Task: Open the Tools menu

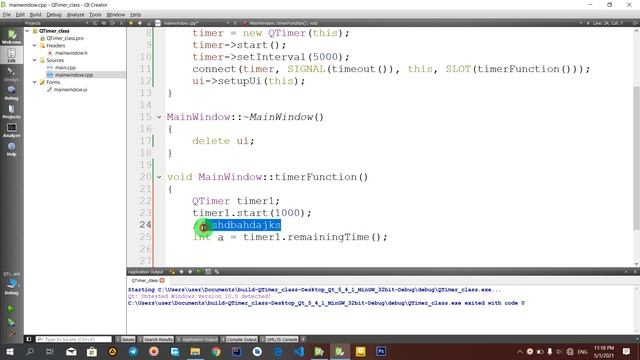Action: (x=95, y=15)
